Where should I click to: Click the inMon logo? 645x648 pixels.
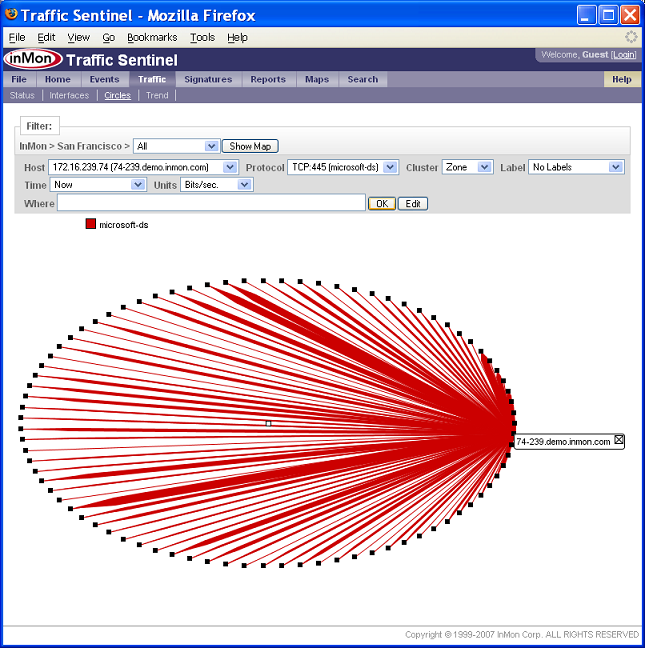(33, 59)
